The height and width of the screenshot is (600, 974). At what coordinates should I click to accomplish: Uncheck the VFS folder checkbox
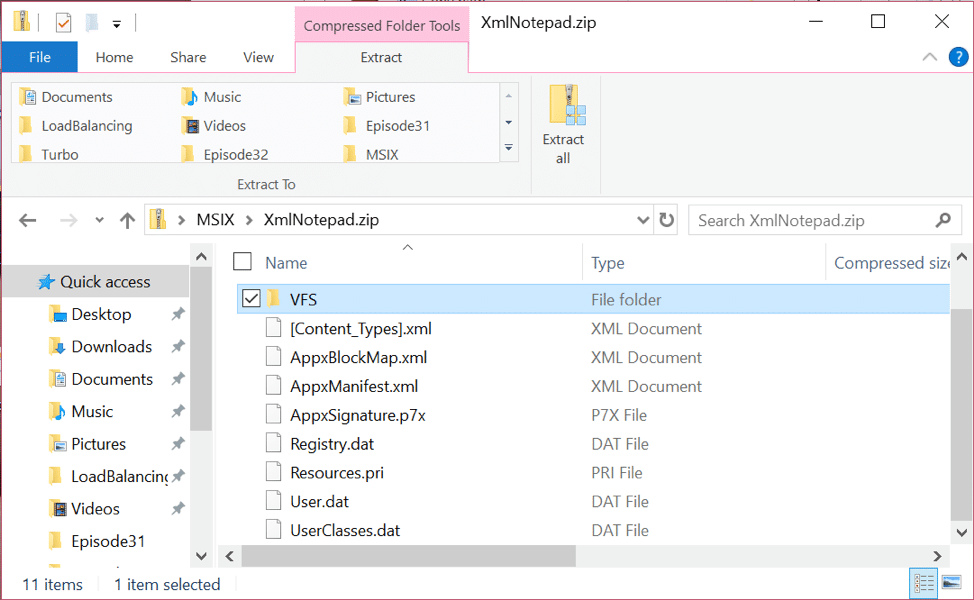point(251,299)
